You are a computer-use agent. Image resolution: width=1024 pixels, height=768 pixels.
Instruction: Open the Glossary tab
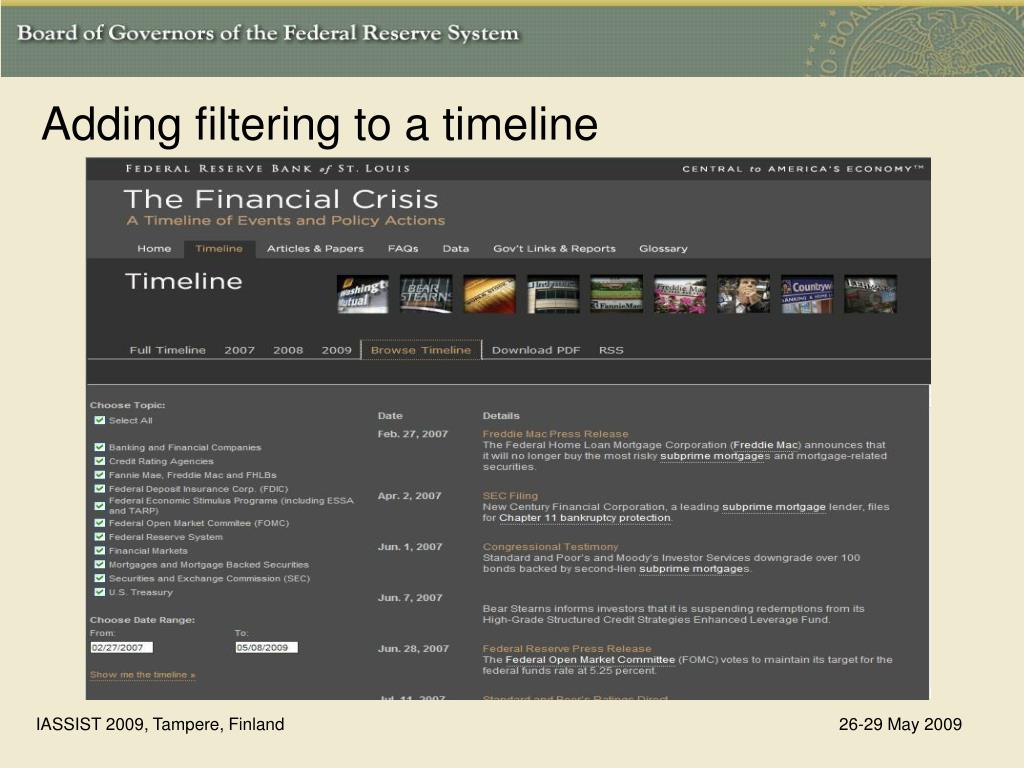663,249
